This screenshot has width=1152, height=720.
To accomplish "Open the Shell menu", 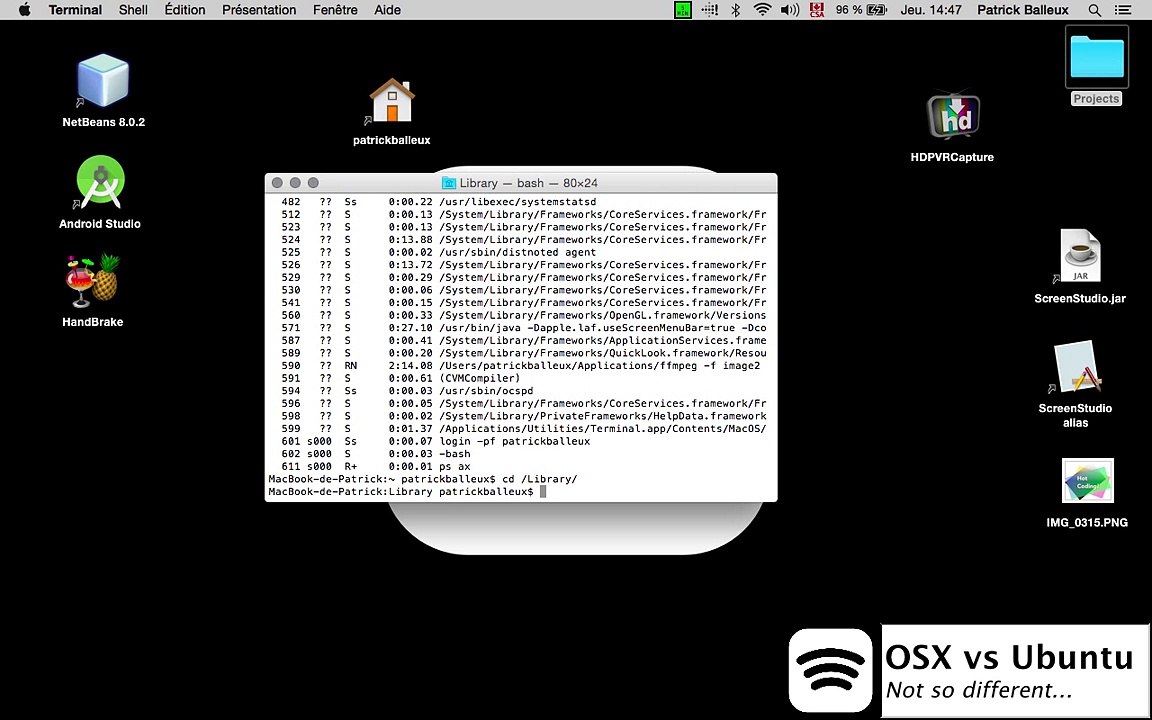I will (x=133, y=10).
